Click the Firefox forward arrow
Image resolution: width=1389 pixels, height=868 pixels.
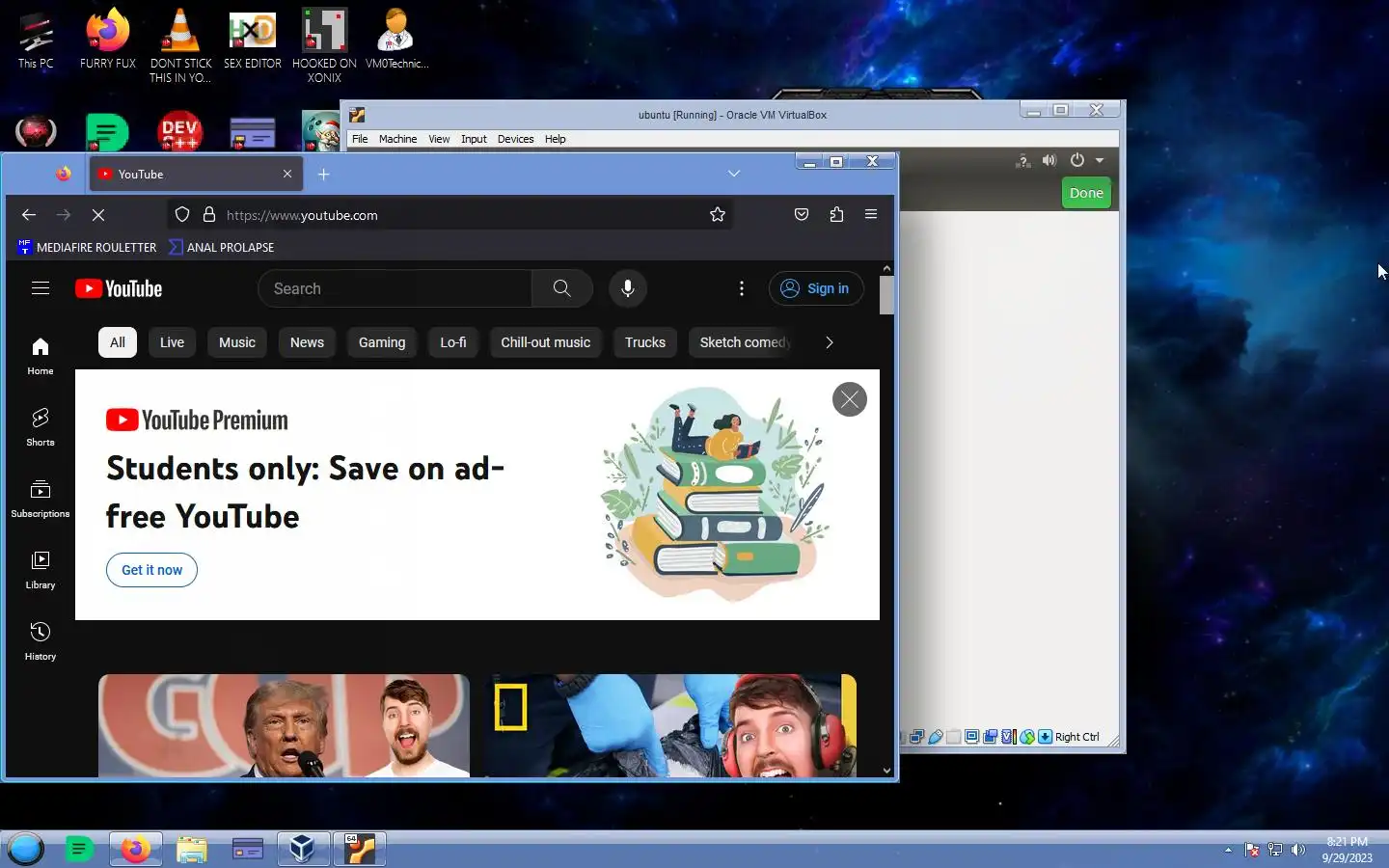(64, 215)
